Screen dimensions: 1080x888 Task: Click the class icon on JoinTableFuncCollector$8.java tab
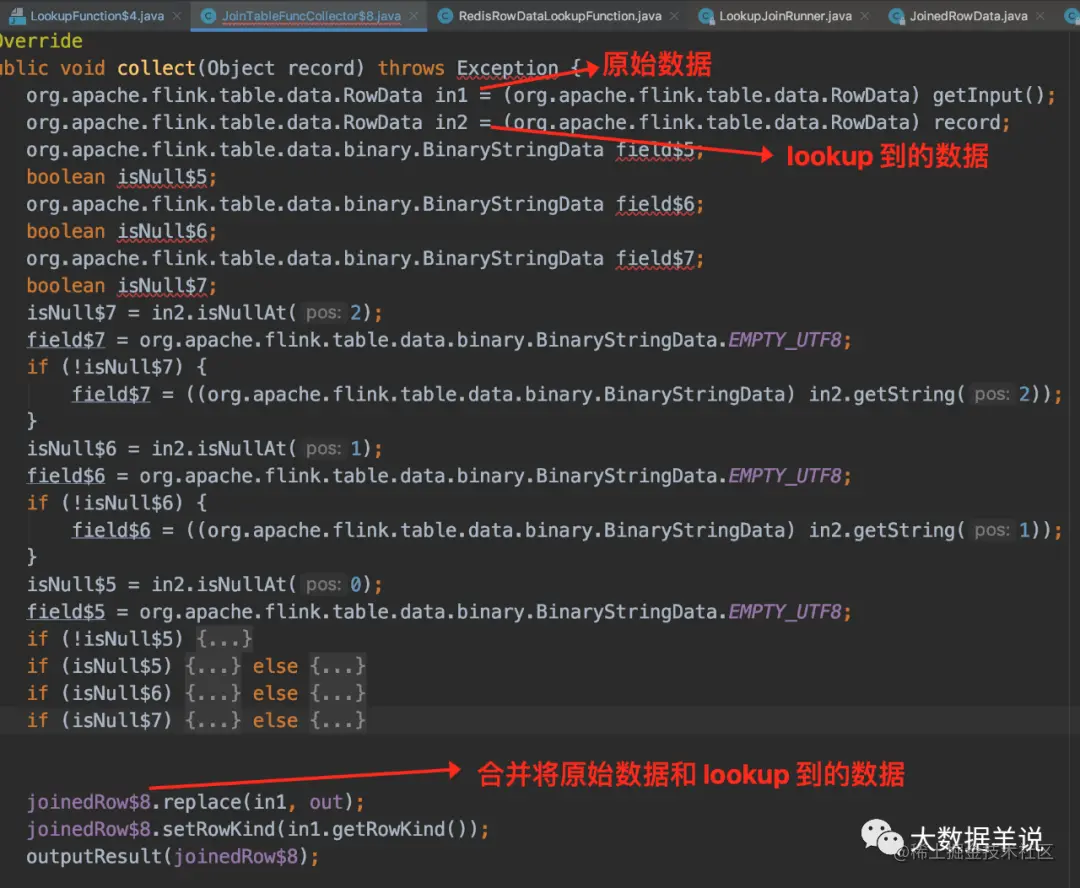click(207, 16)
